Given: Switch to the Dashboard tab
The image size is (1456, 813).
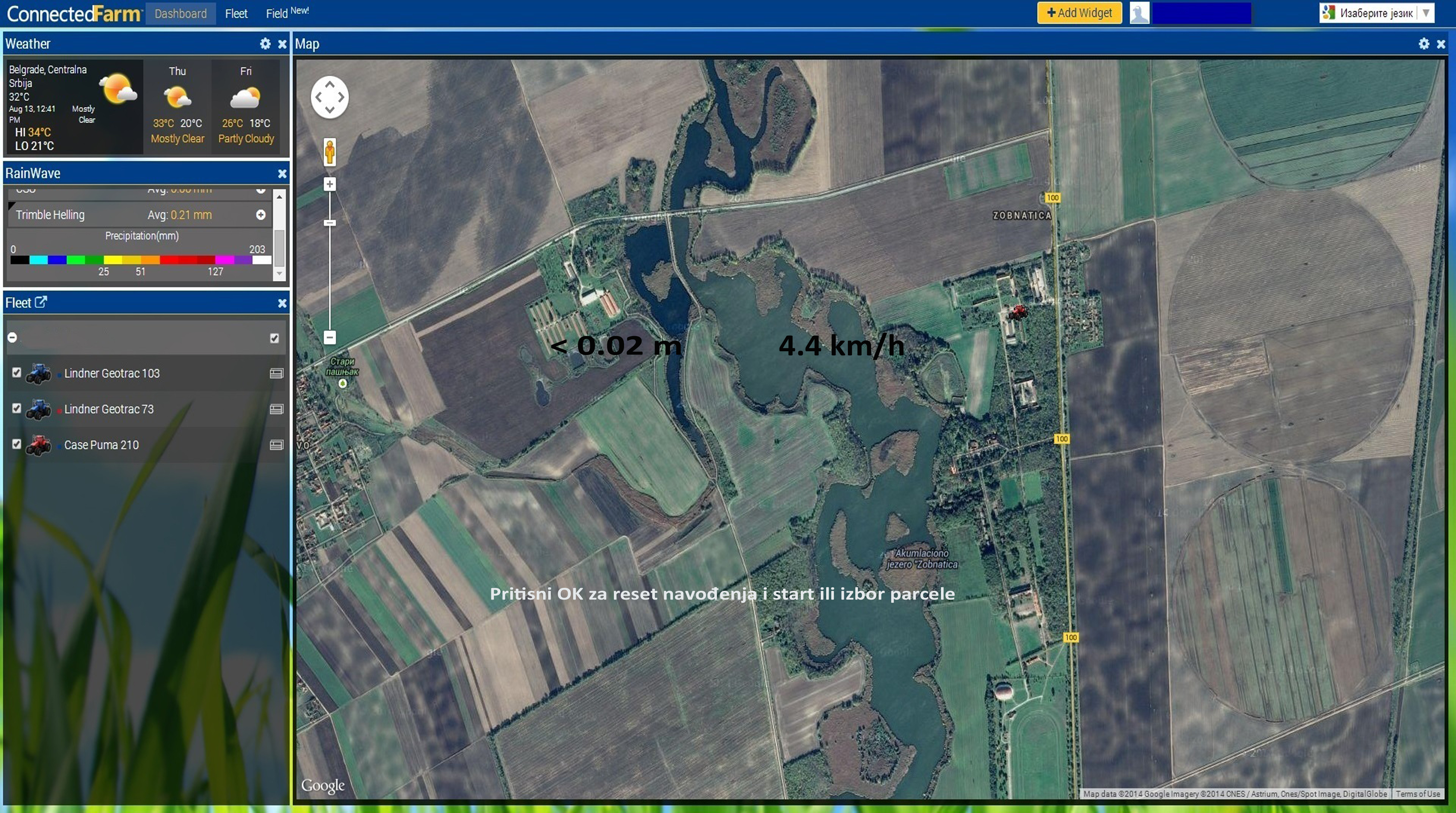Looking at the screenshot, I should (x=180, y=14).
